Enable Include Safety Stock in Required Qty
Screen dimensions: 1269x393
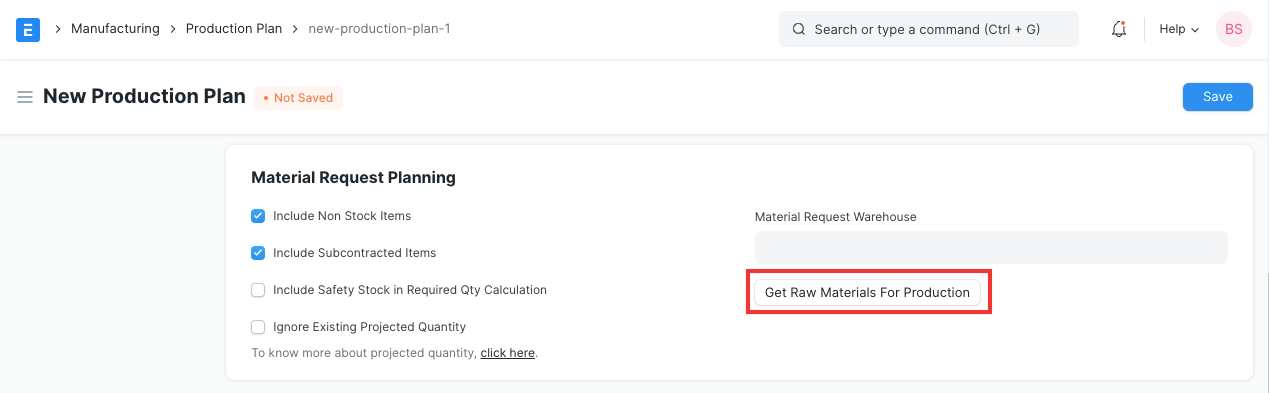point(258,290)
